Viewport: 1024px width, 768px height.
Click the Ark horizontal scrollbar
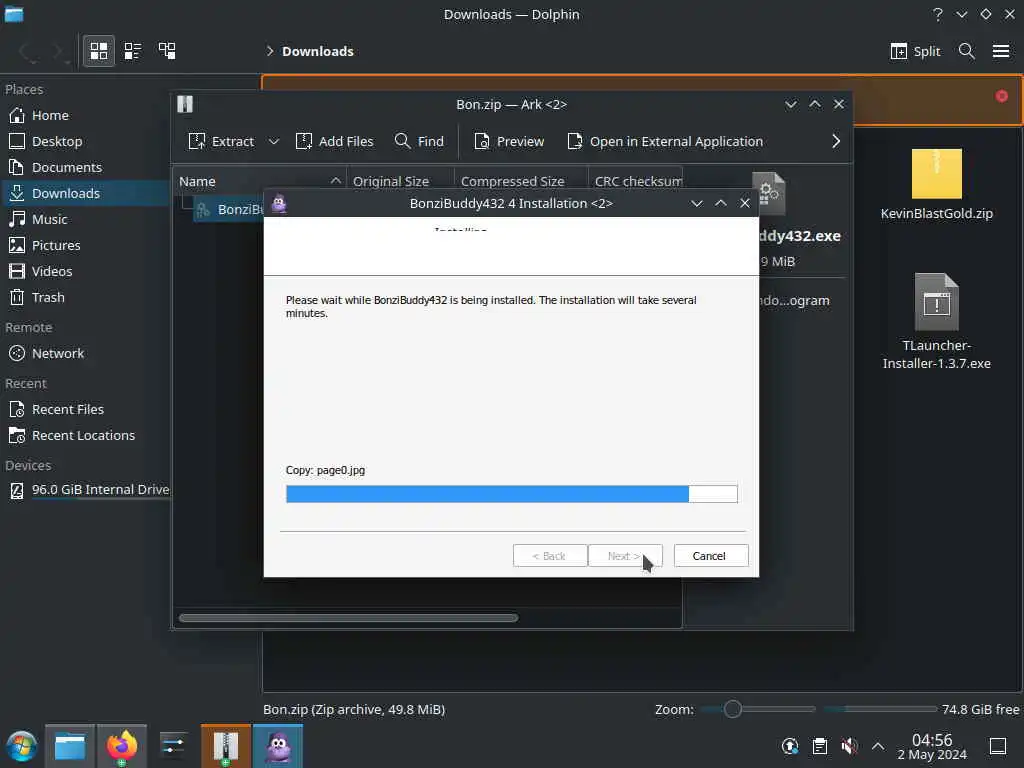click(x=348, y=618)
